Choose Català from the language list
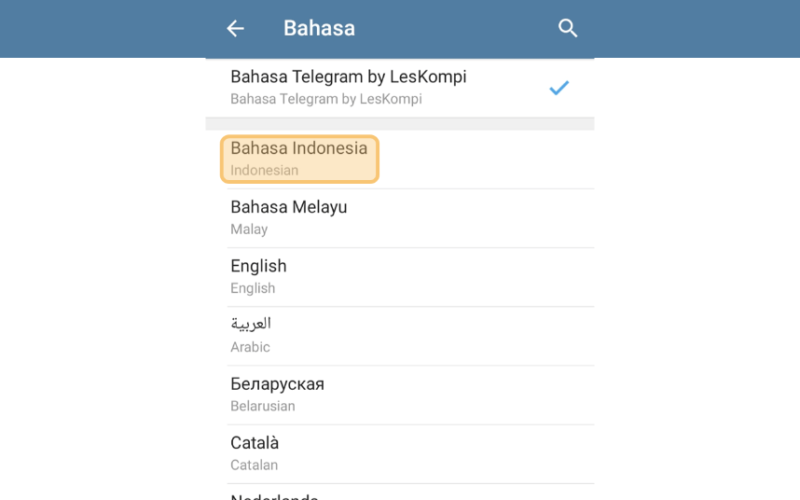This screenshot has width=800, height=500. [400, 454]
